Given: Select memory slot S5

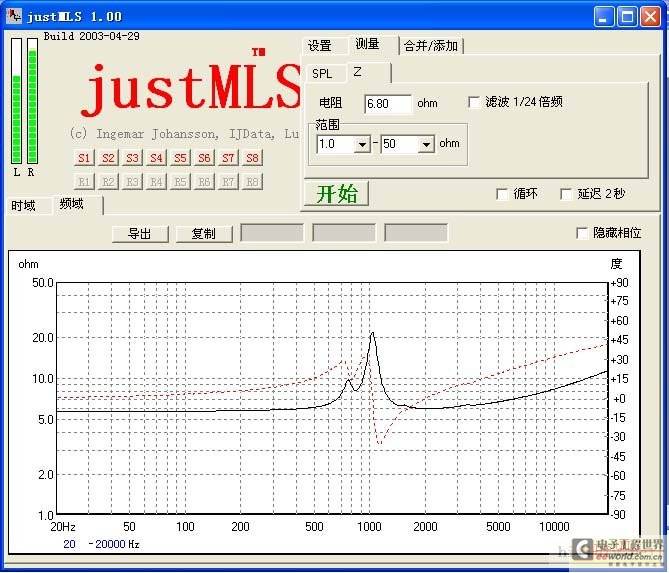Looking at the screenshot, I should click(180, 158).
